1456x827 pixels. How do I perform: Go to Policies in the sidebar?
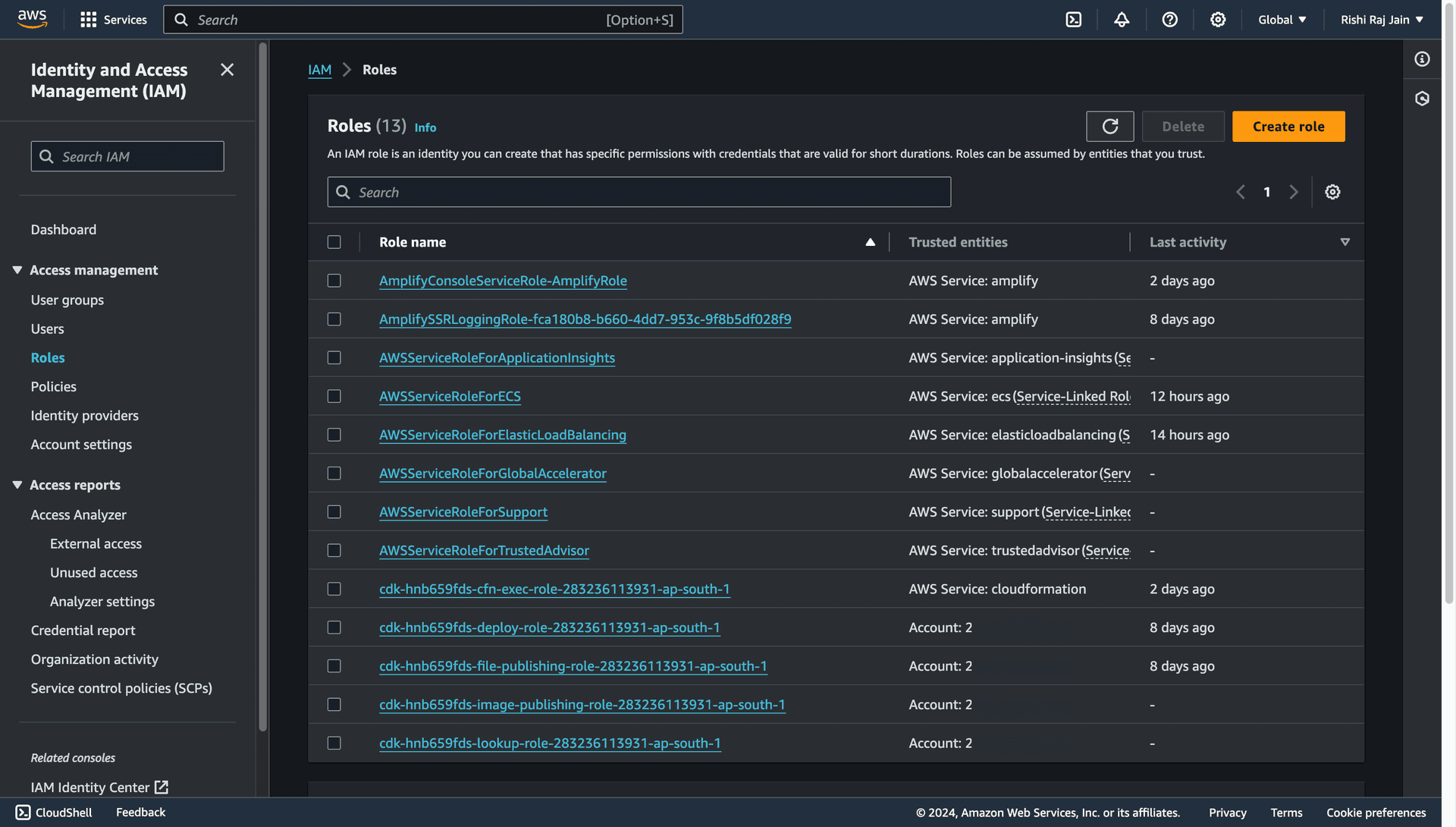coord(53,386)
